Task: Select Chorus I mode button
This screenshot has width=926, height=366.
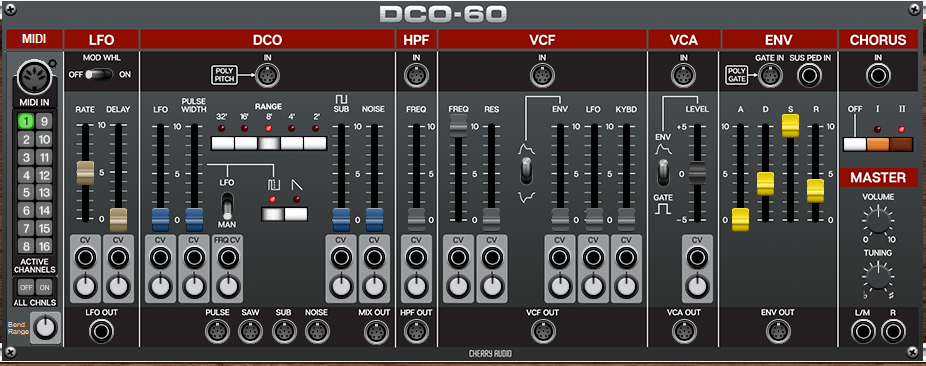Action: (878, 145)
